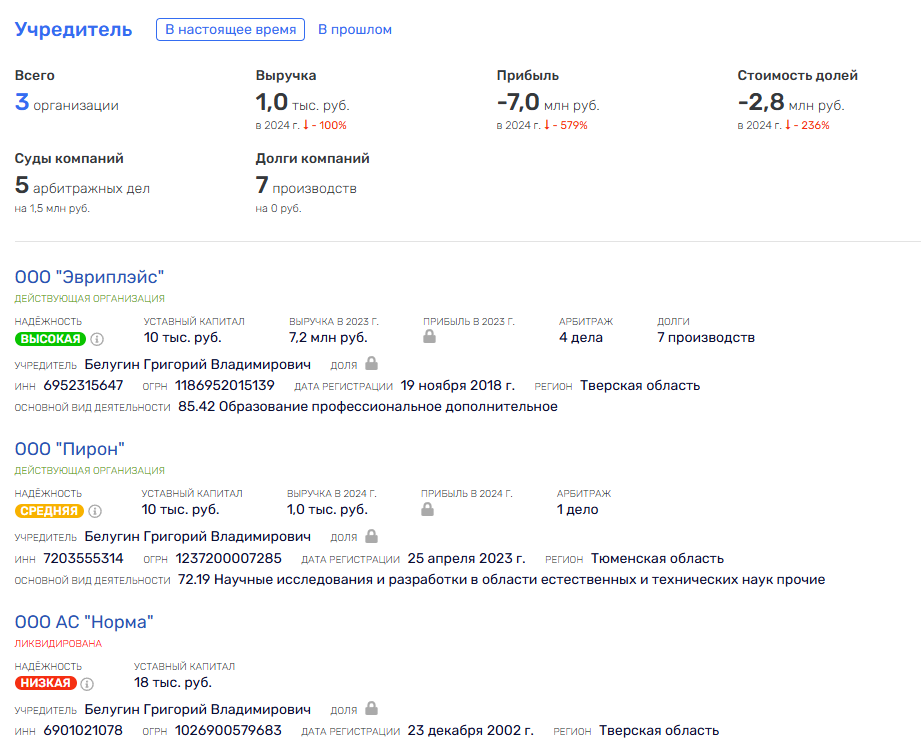The width and height of the screenshot is (921, 743).
Task: Click the '3' organizations total count
Action: (22, 102)
